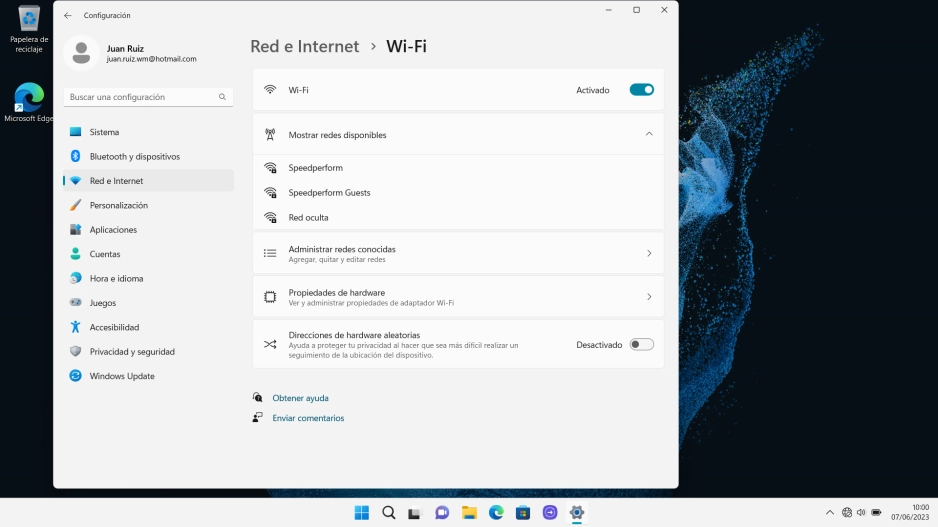The height and width of the screenshot is (527, 938).
Task: Click the shuffle icon for random hardware addresses
Action: (x=270, y=345)
